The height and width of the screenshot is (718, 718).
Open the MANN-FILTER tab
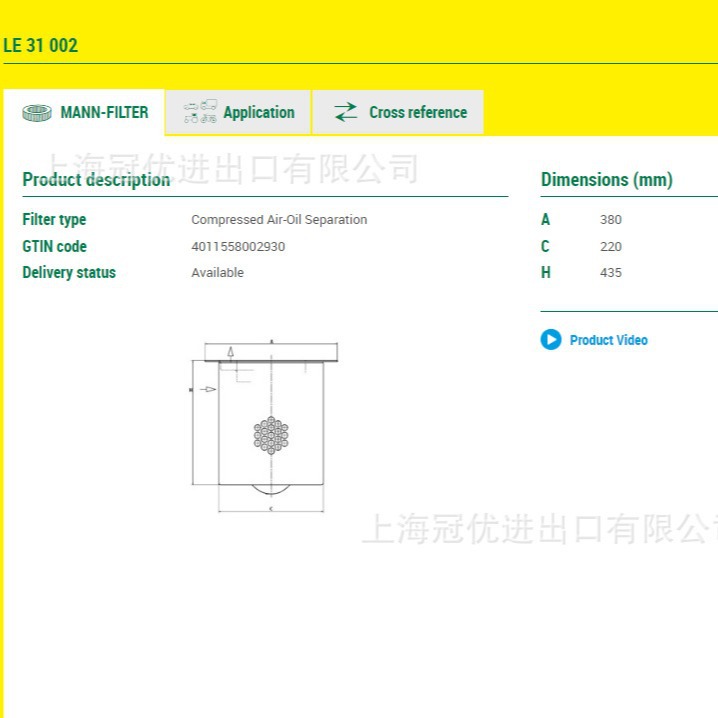(x=84, y=112)
